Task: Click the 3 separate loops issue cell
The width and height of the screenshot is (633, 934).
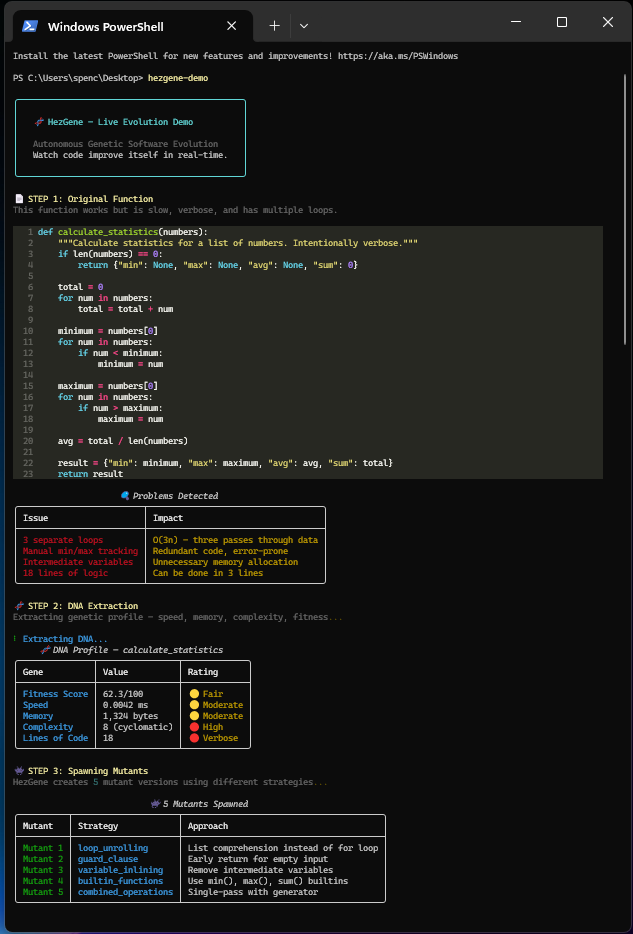Action: point(63,540)
